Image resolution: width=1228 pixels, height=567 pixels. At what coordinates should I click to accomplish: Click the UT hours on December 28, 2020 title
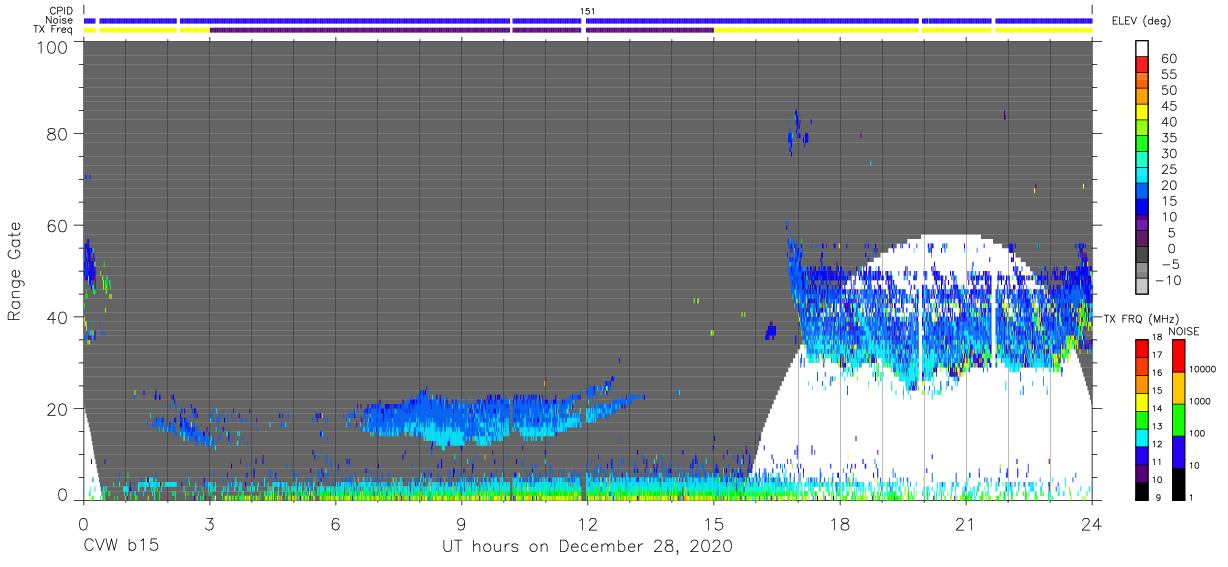[587, 547]
